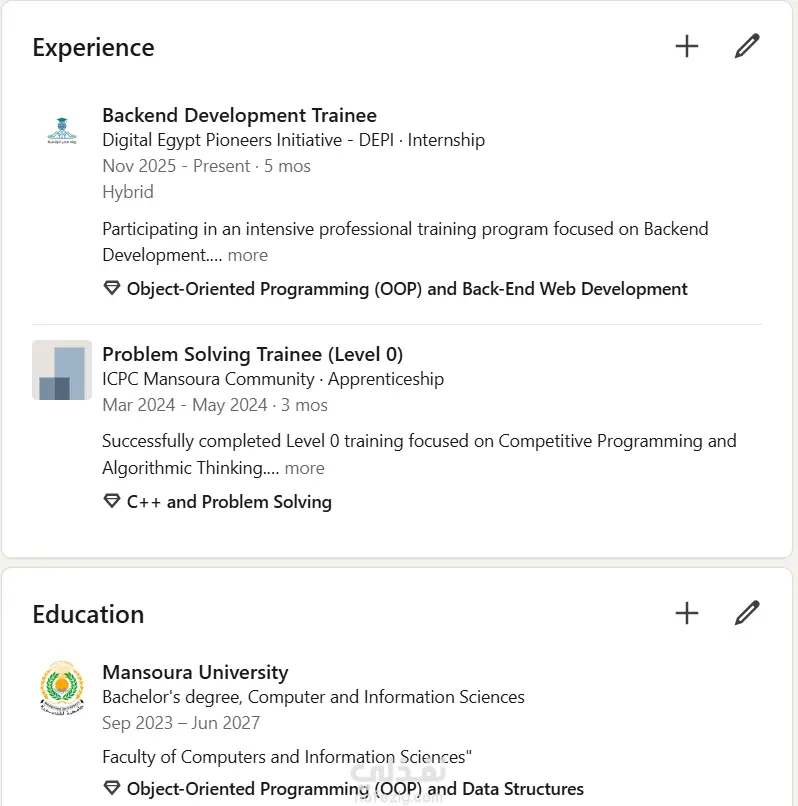Open OOP and Data Structures skills link
Screen dimensions: 798x806
(355, 789)
